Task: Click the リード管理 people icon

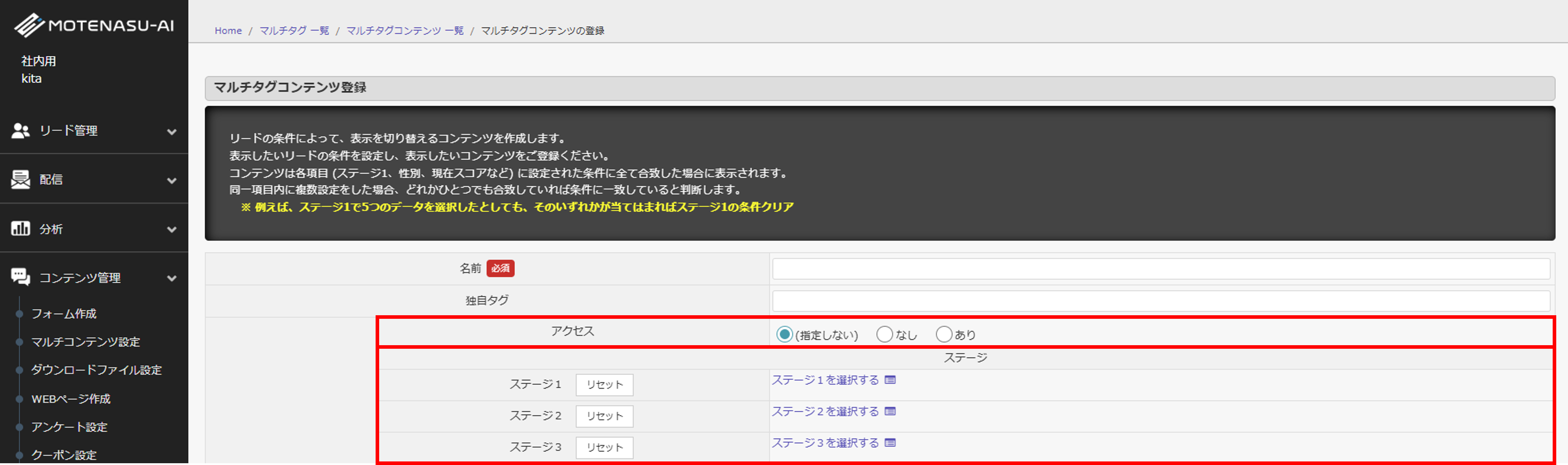Action: click(x=20, y=131)
